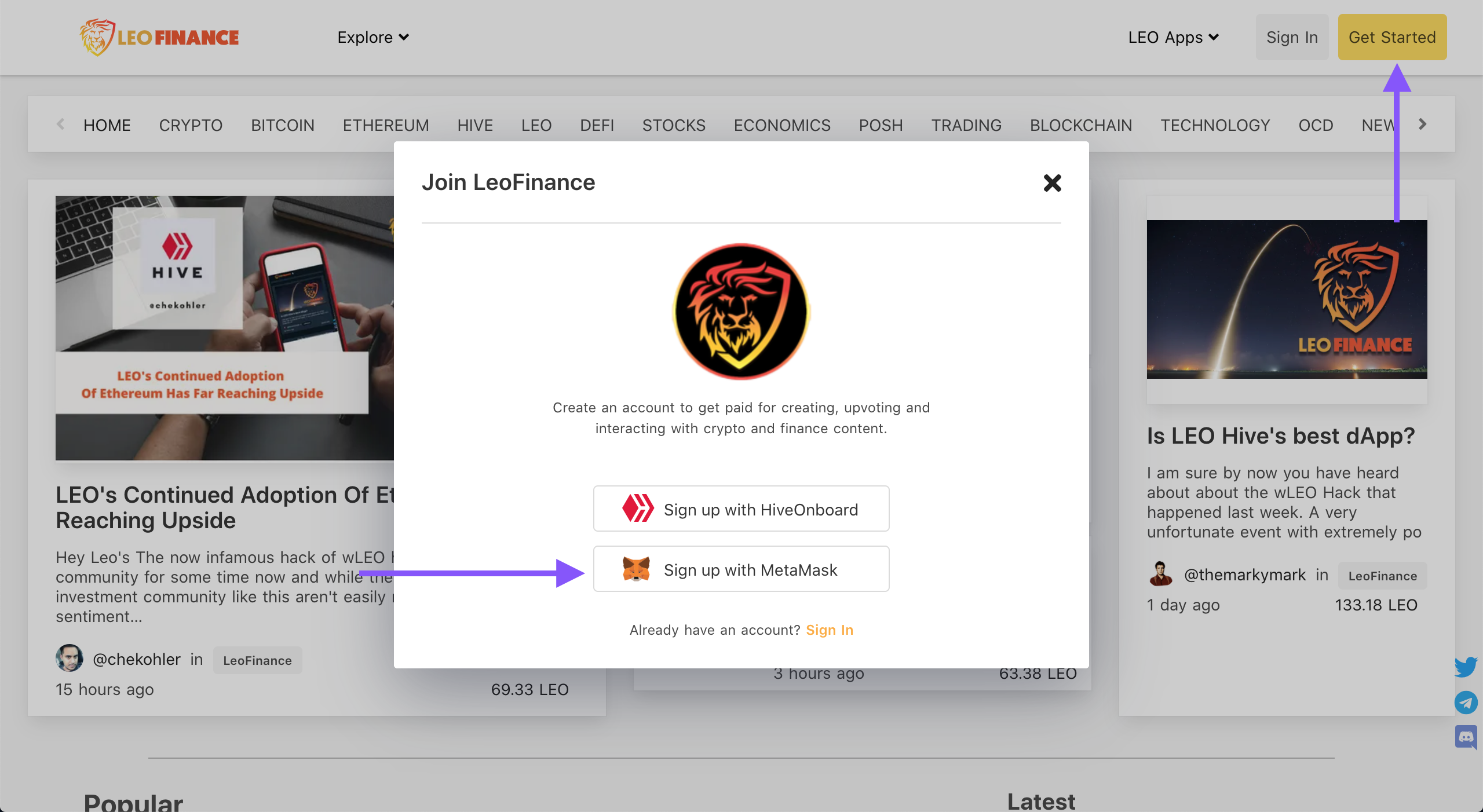Select the ETHEREUM topic tab

click(x=386, y=125)
